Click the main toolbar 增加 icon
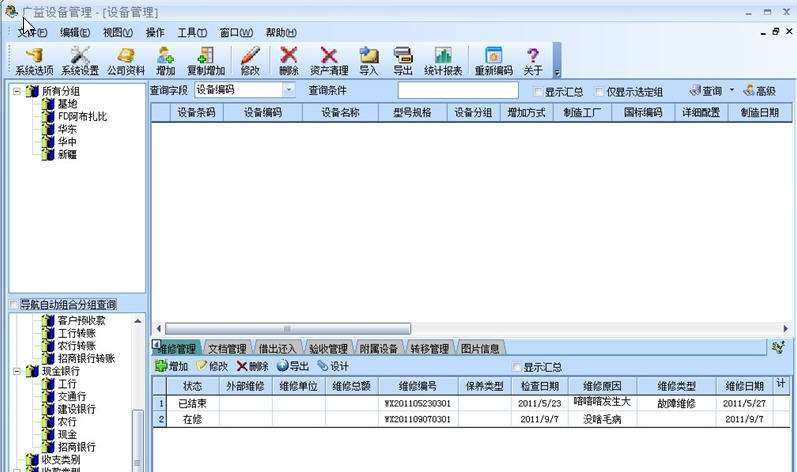The width and height of the screenshot is (797, 472). [x=166, y=61]
